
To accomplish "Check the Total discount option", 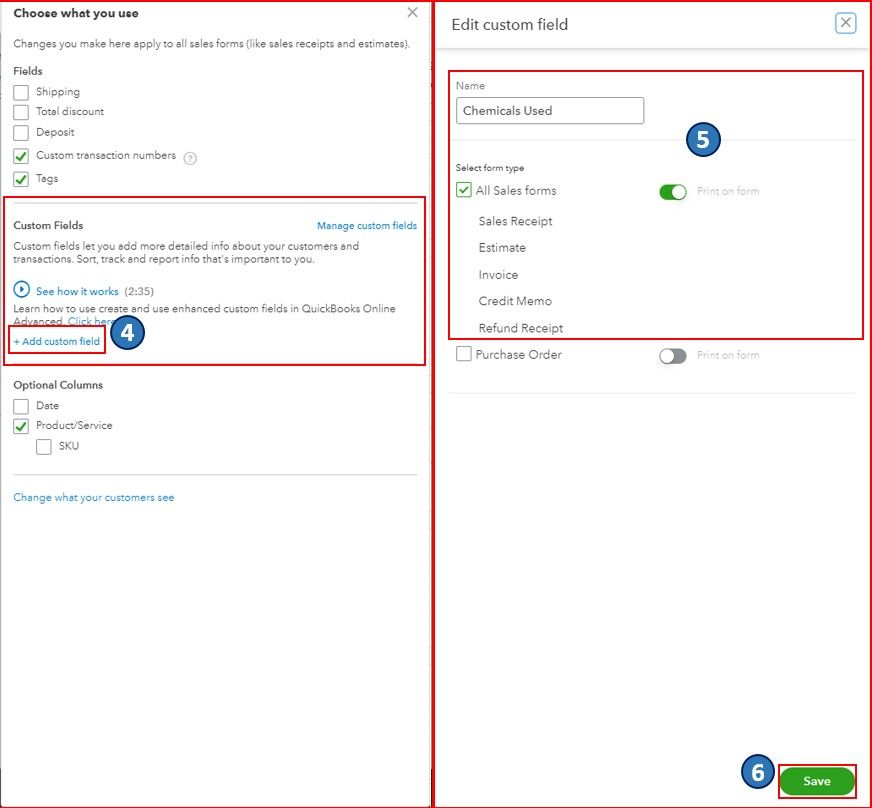I will point(21,112).
